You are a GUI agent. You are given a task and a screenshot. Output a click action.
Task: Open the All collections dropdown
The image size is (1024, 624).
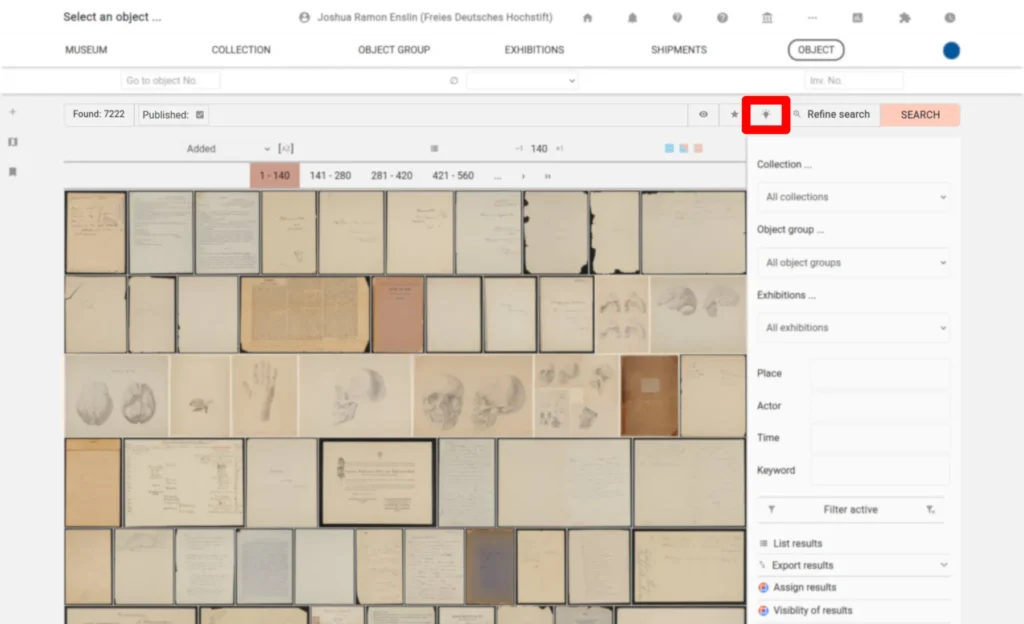coord(854,197)
